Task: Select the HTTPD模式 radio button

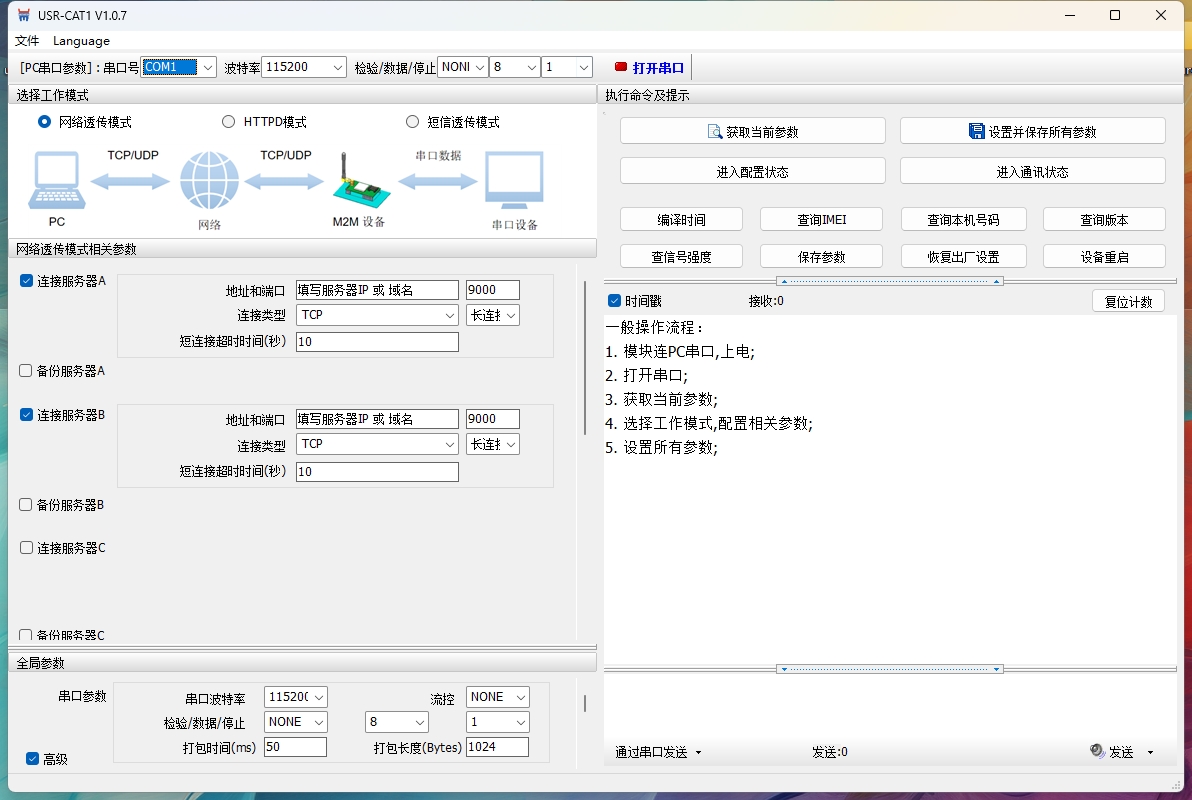Action: [228, 122]
